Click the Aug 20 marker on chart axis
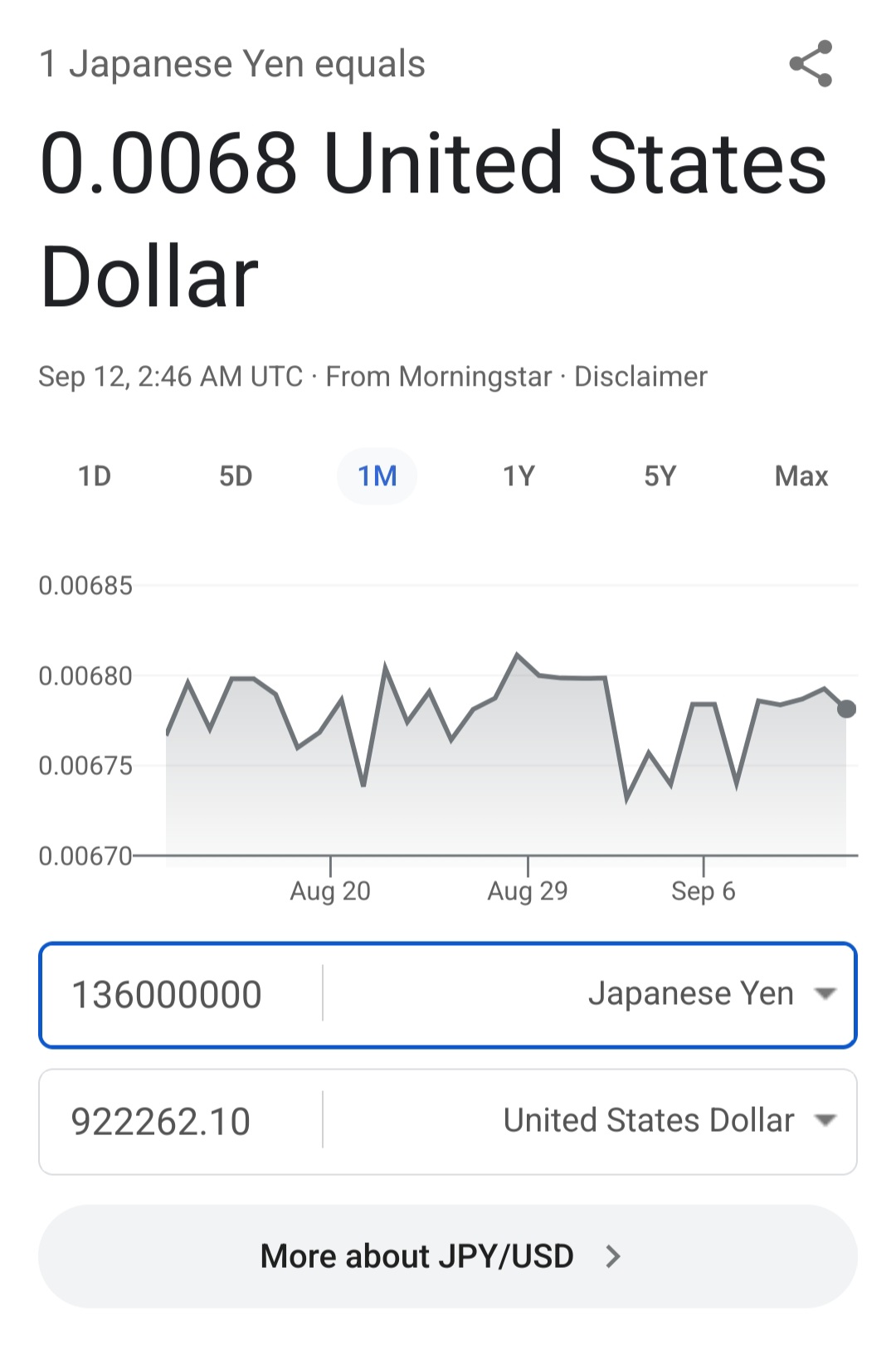 point(330,890)
